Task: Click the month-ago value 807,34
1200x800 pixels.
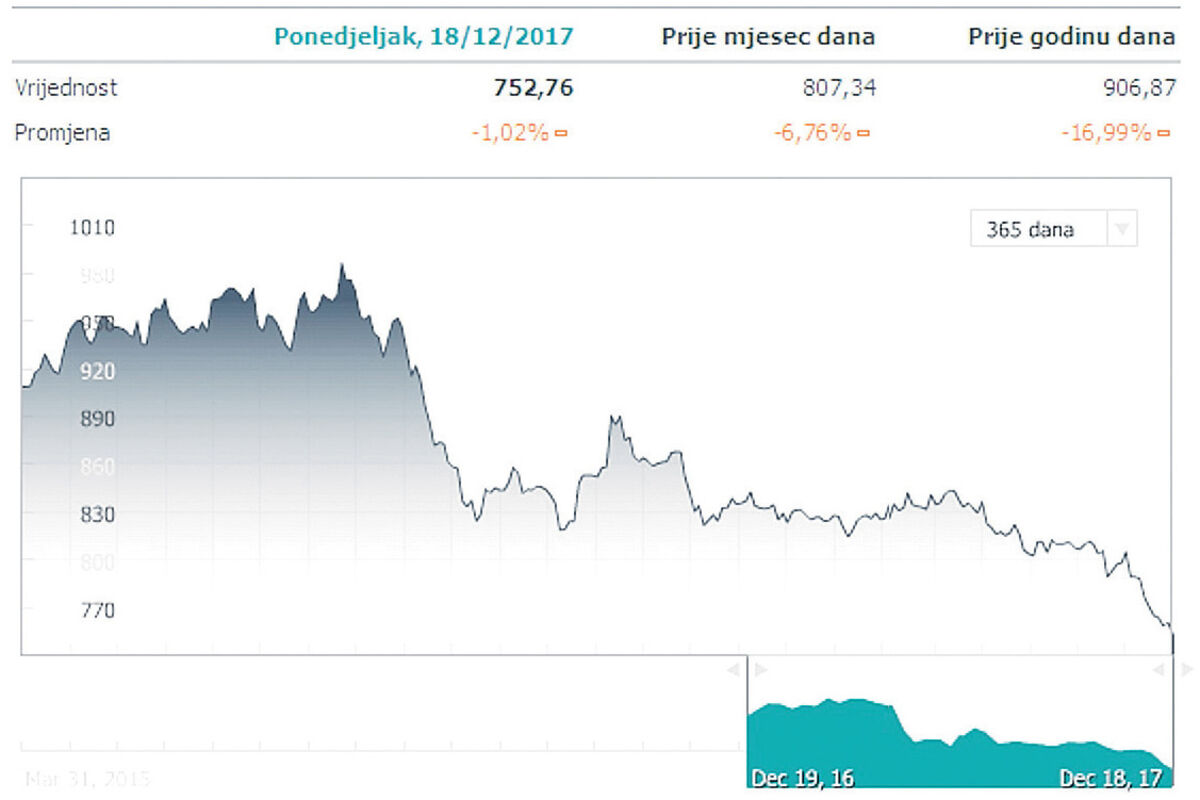Action: [838, 88]
